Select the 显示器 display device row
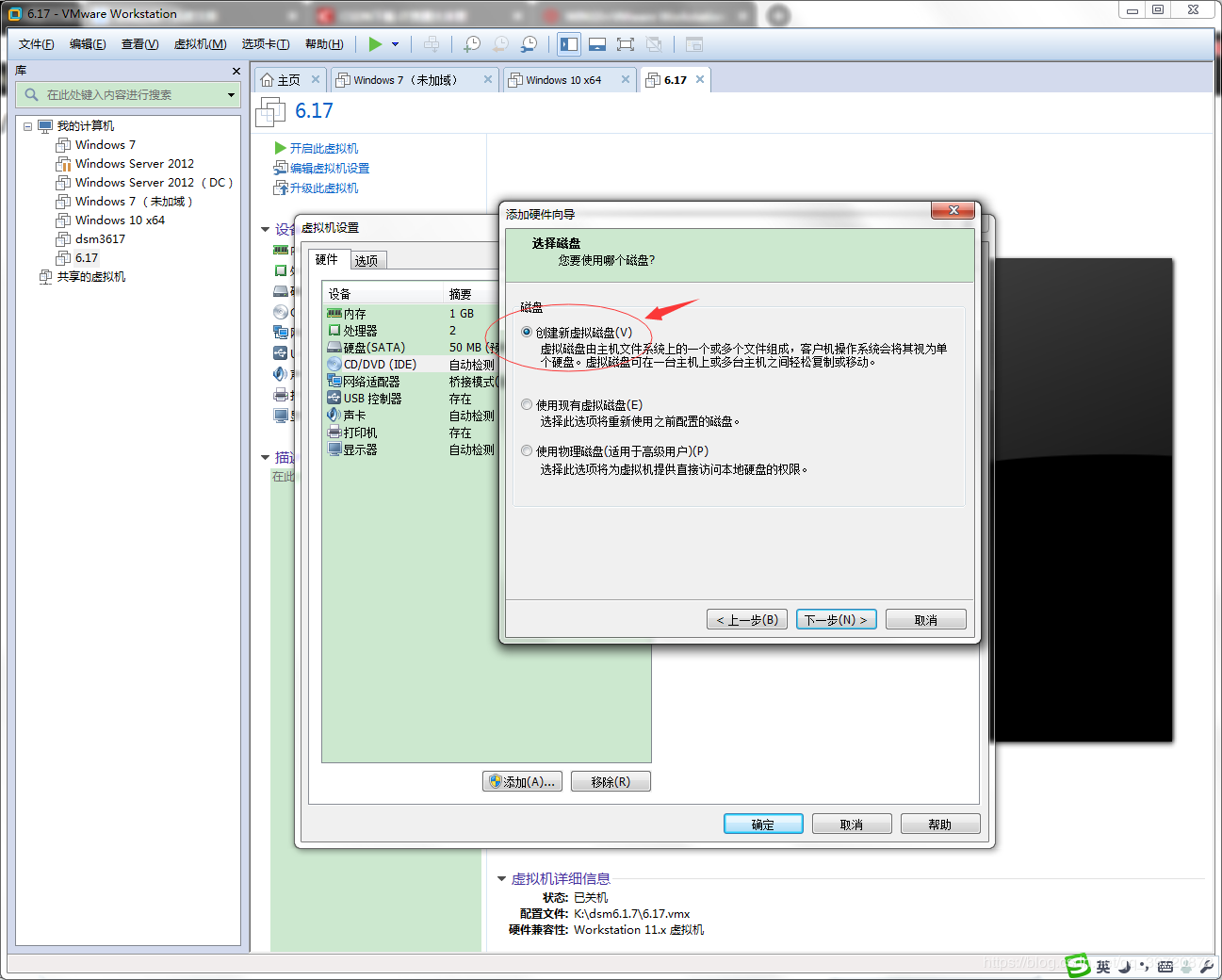Screen dimensions: 1222x980 [x=411, y=449]
